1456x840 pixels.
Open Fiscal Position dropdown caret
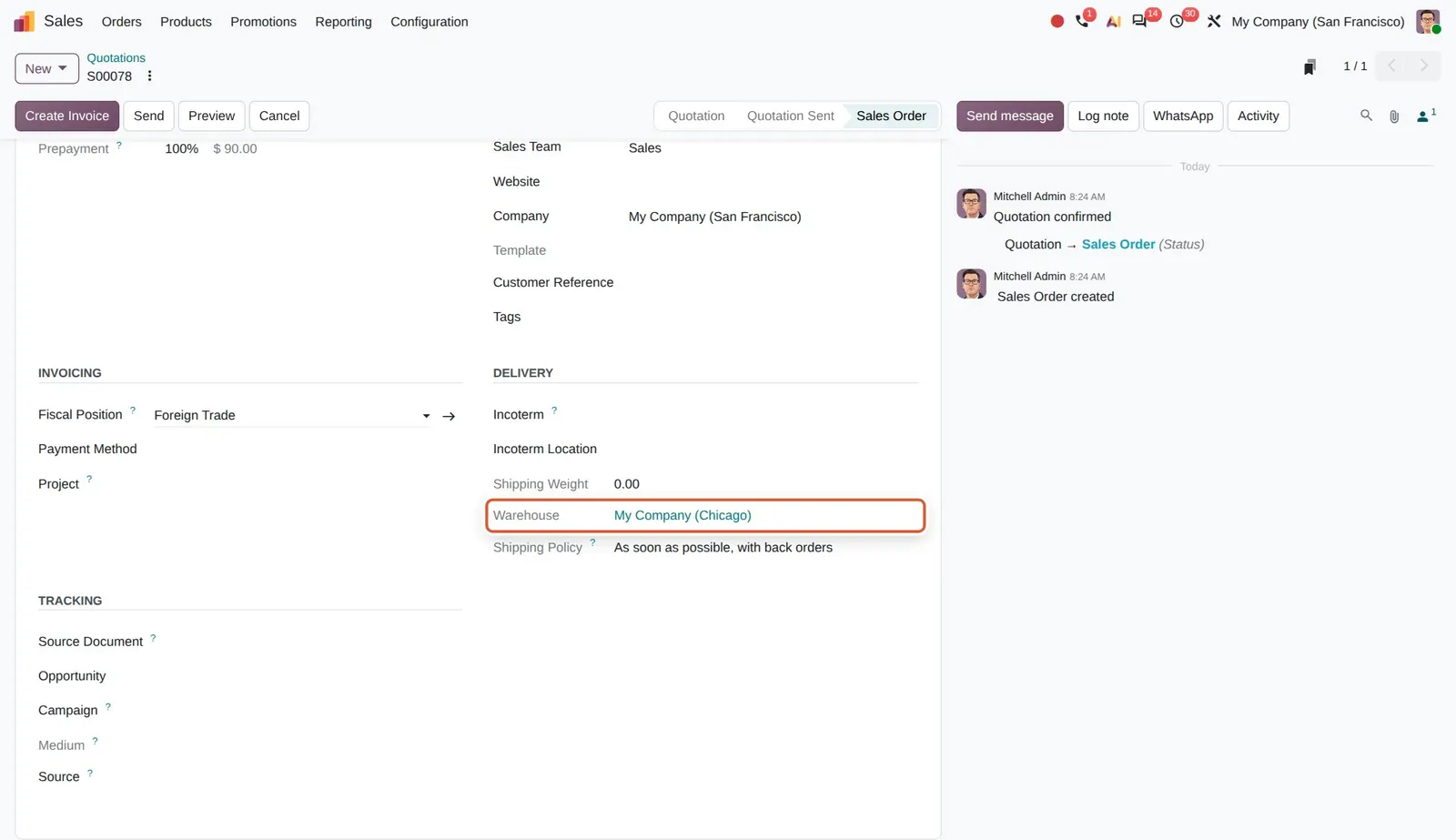pyautogui.click(x=426, y=416)
